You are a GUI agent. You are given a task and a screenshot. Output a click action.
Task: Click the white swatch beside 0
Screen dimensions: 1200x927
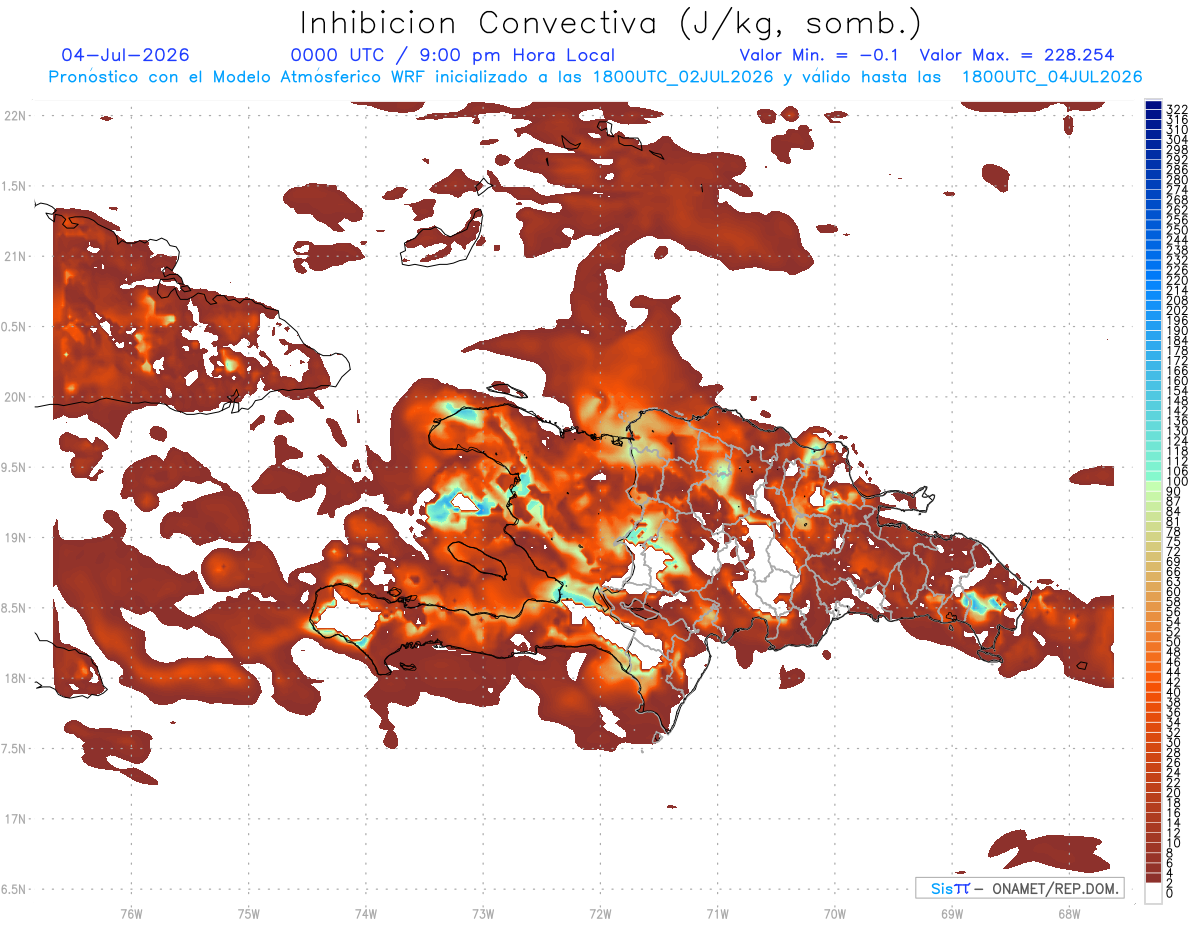1154,895
